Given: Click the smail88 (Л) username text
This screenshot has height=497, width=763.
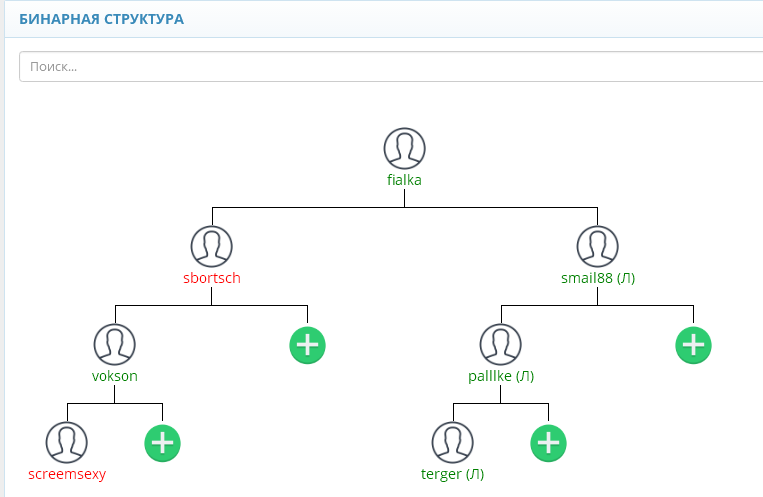Looking at the screenshot, I should pos(597,278).
